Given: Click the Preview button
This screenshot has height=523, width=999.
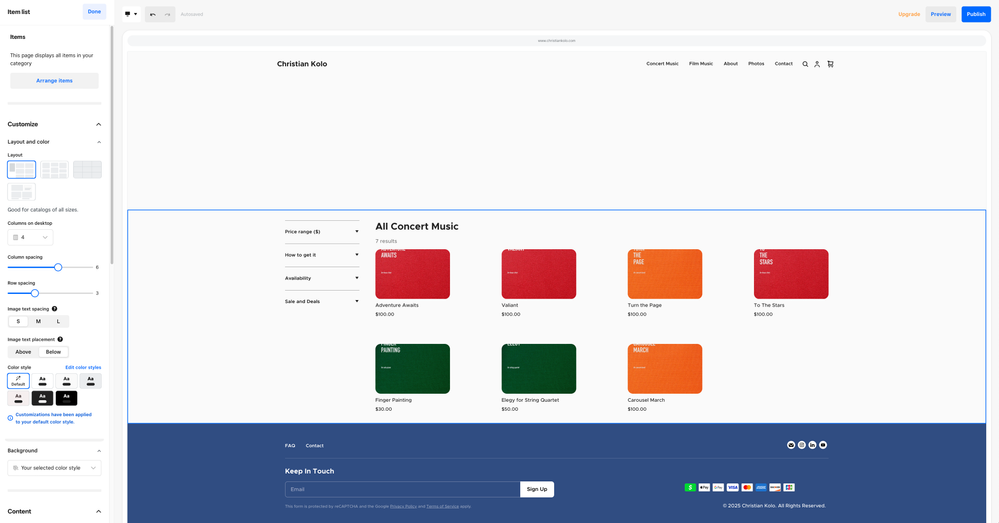Looking at the screenshot, I should 940,14.
